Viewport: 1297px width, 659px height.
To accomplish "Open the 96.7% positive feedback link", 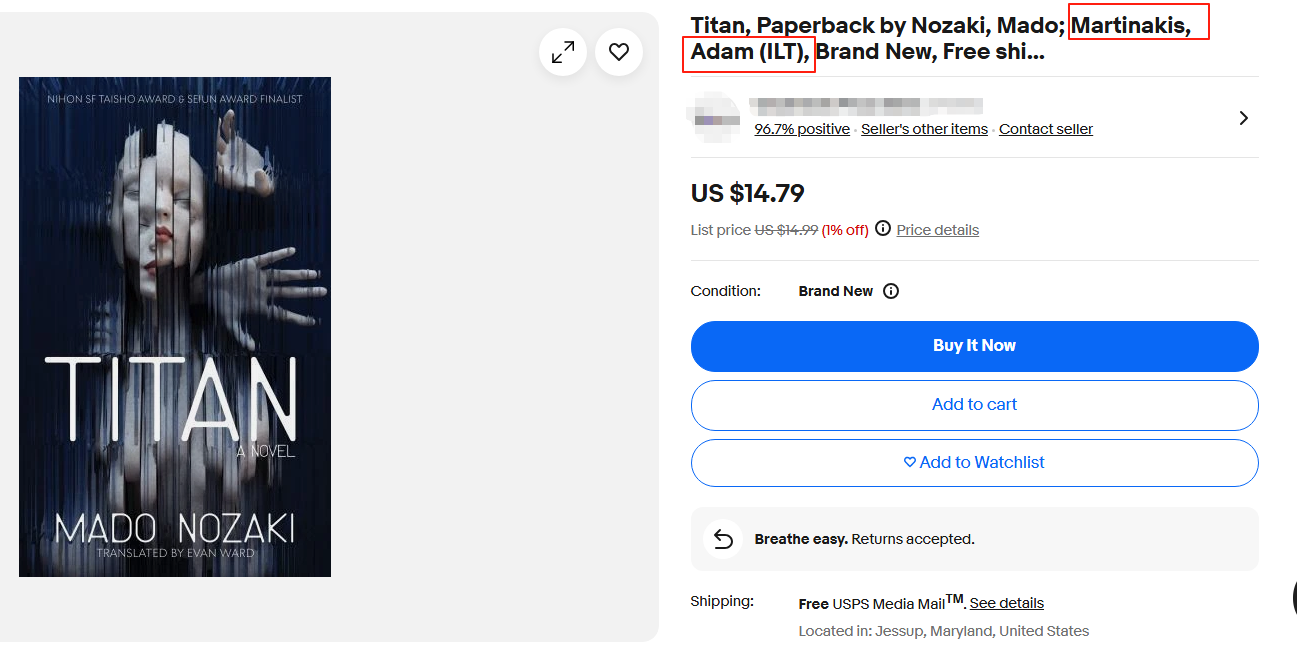I will [x=802, y=129].
